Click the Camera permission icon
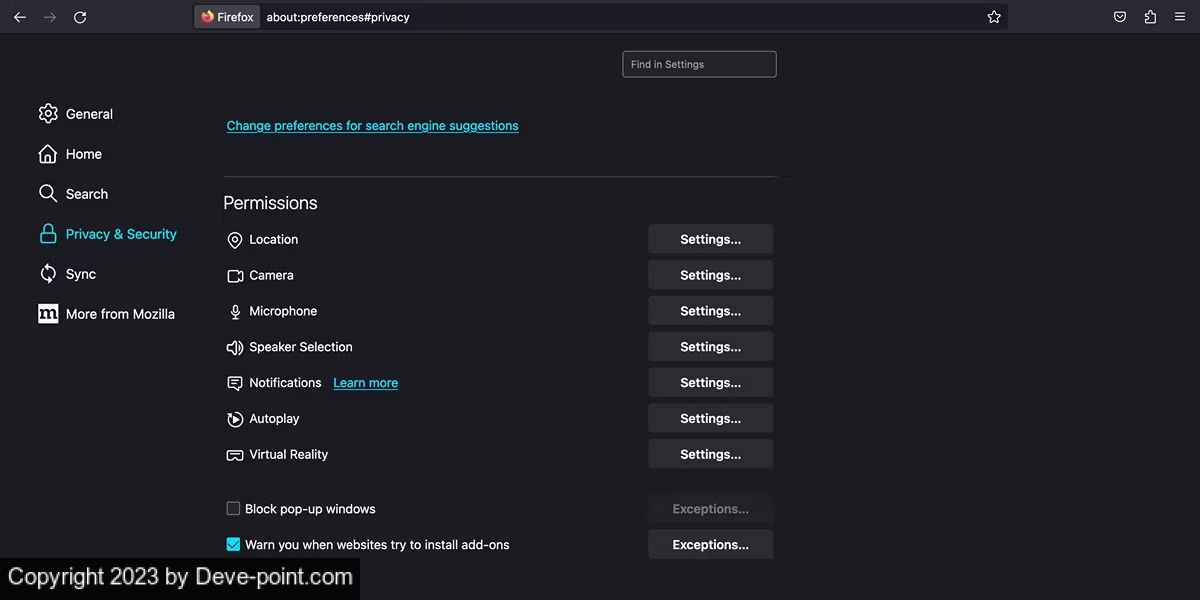 tap(235, 276)
